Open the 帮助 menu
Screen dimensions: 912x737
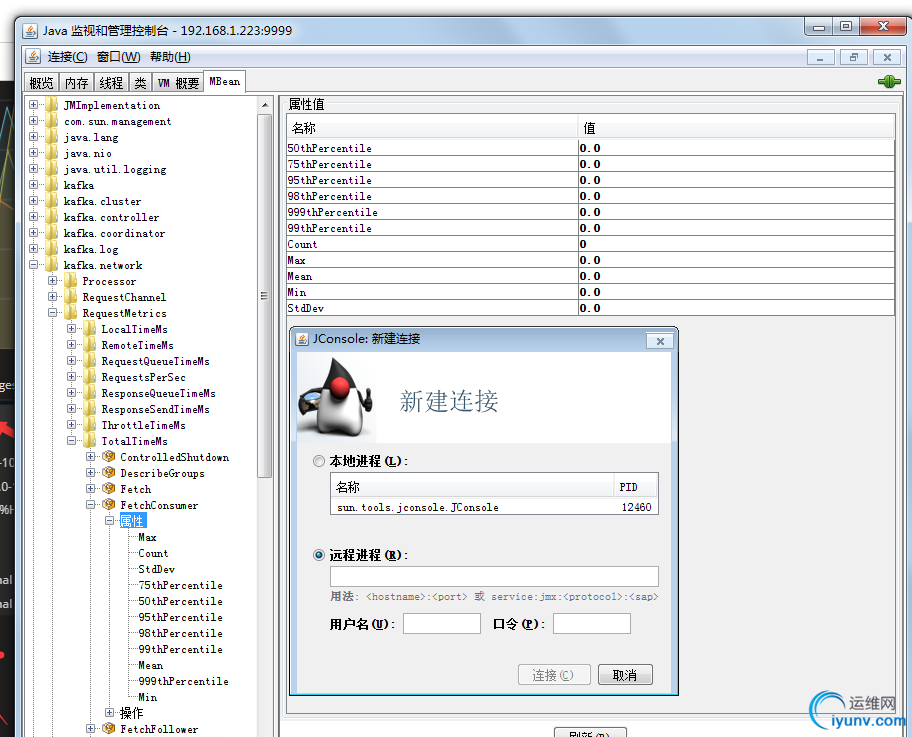point(170,57)
